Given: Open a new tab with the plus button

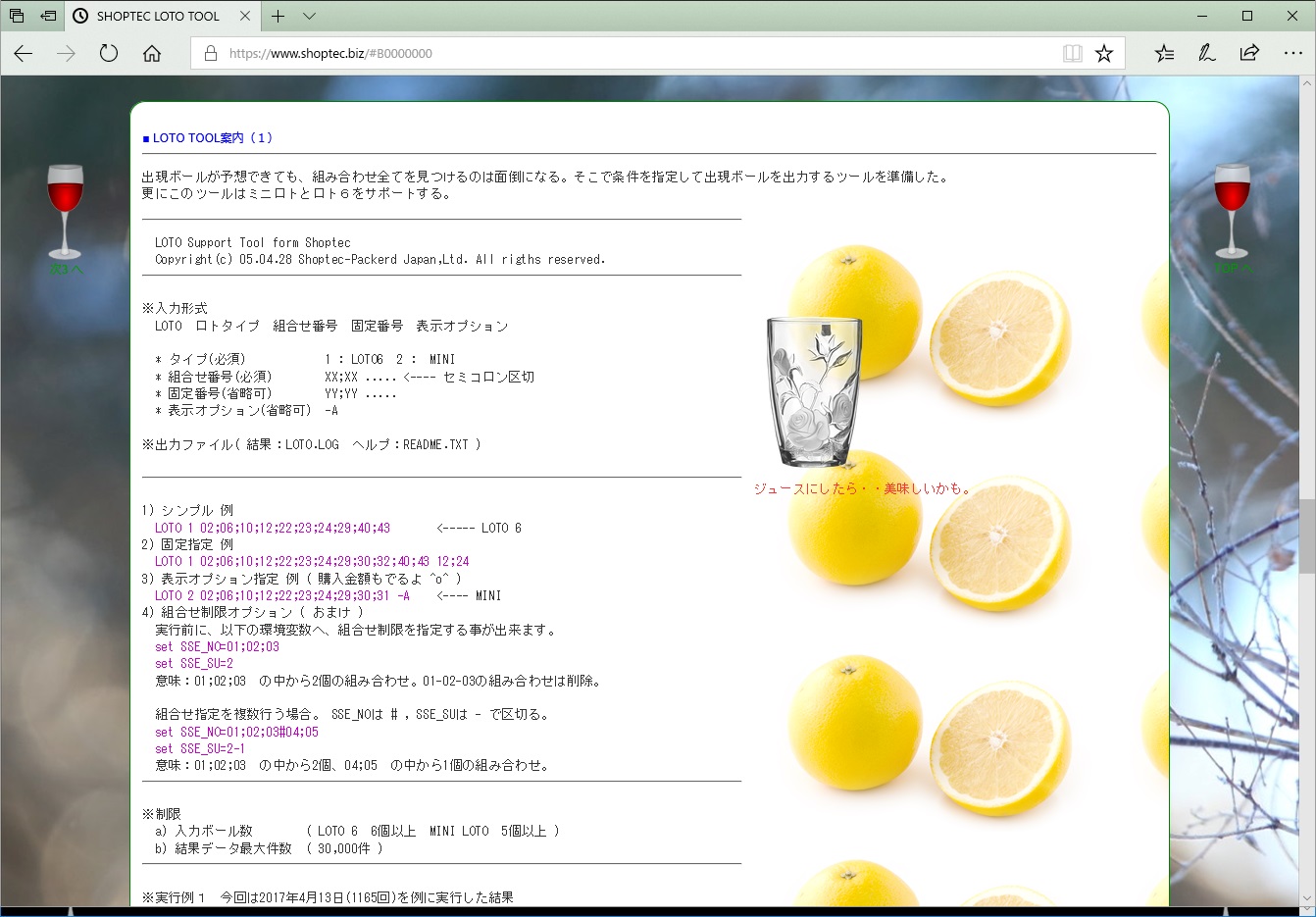Looking at the screenshot, I should point(278,16).
